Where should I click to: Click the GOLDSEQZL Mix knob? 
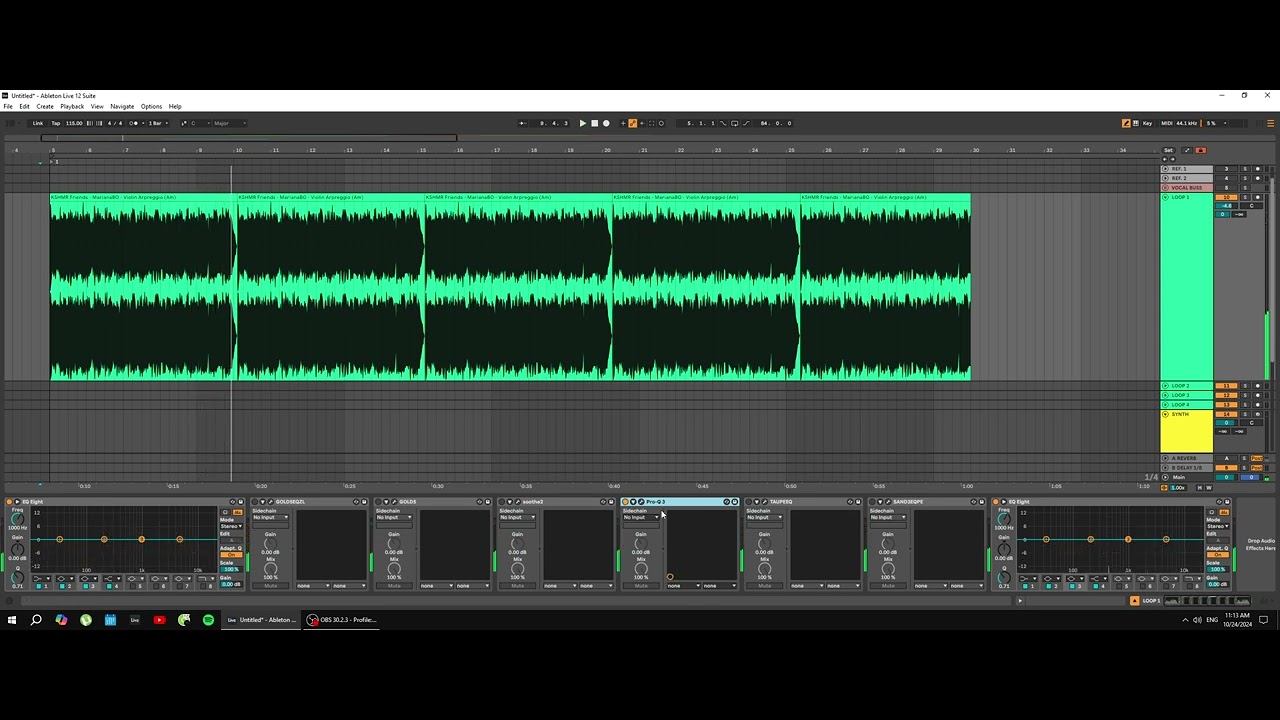click(x=270, y=569)
